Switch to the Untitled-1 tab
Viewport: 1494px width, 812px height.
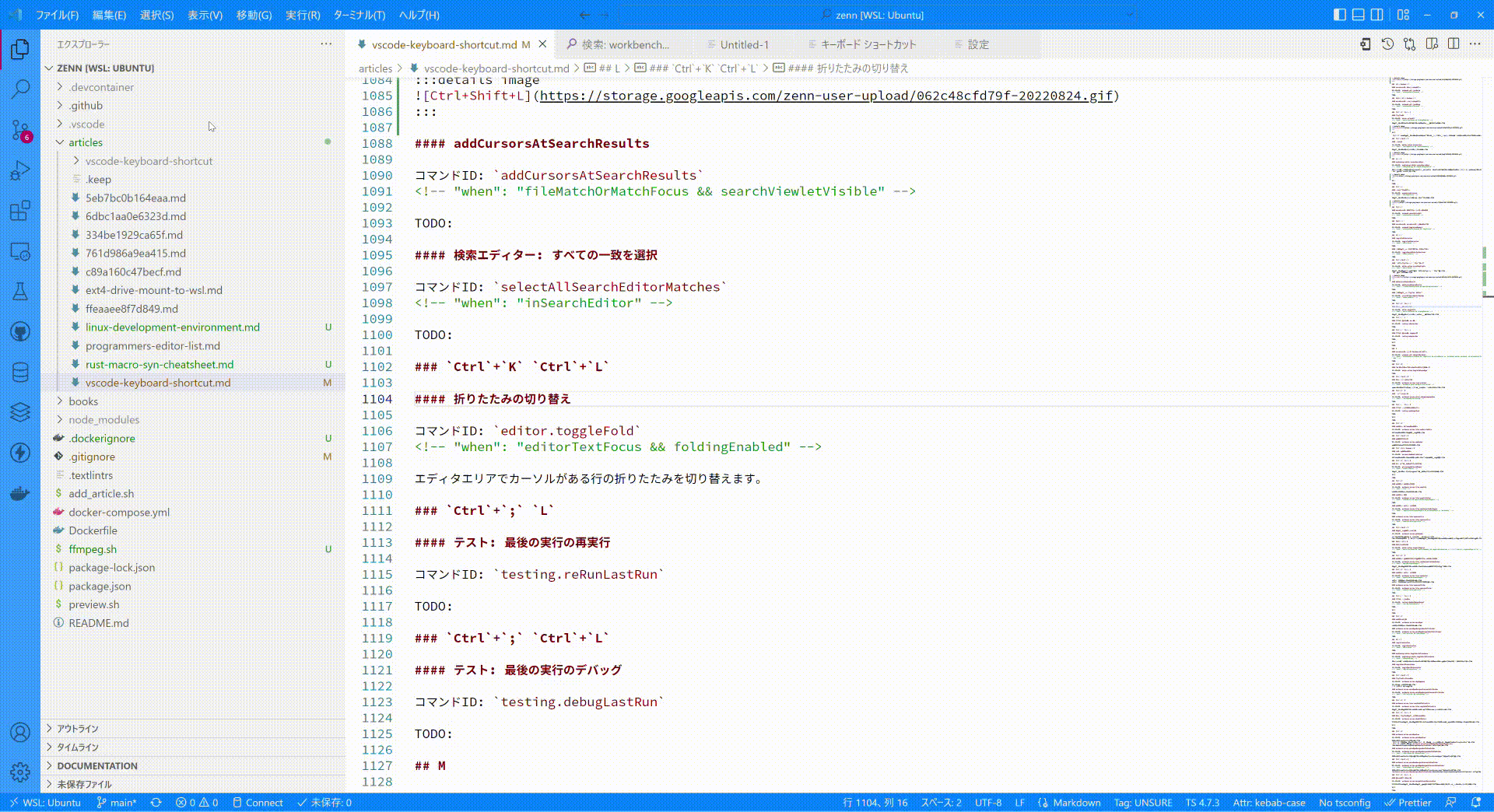pos(744,44)
